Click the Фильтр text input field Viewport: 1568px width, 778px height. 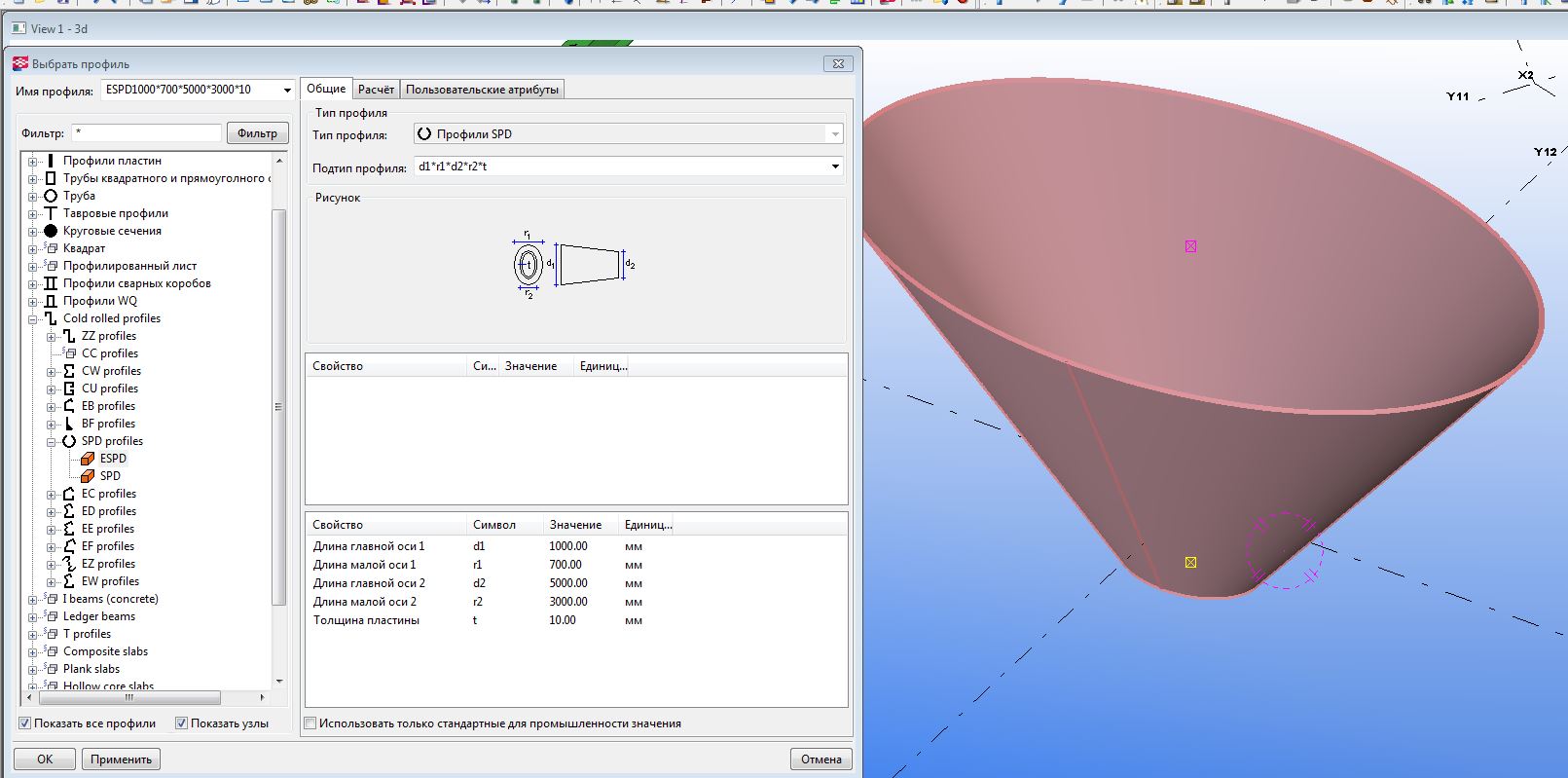pos(147,133)
